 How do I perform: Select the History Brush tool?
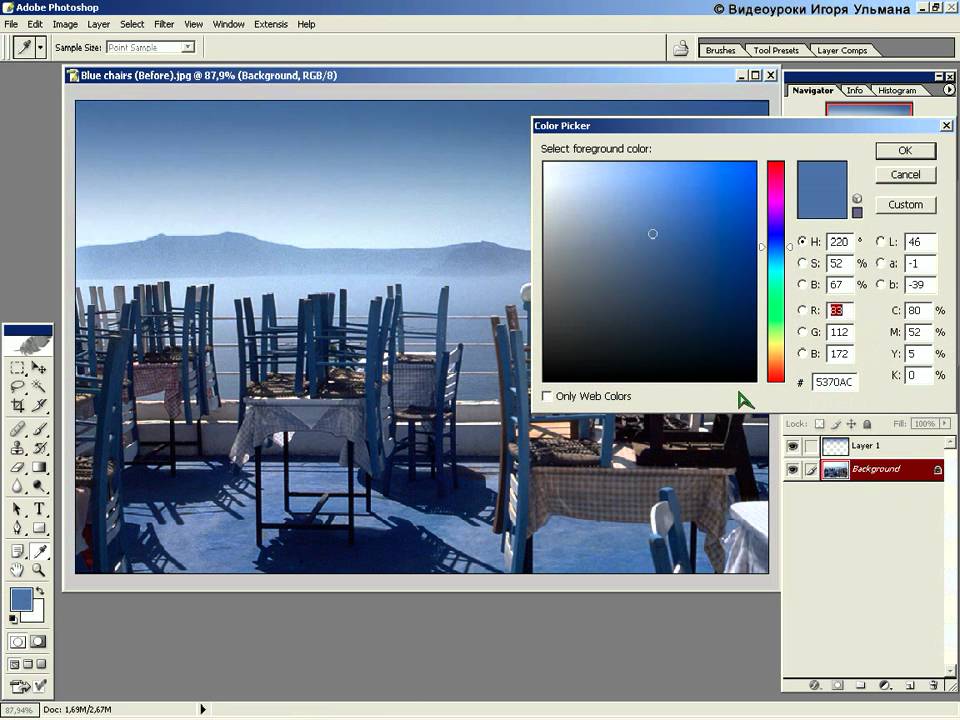[39, 448]
